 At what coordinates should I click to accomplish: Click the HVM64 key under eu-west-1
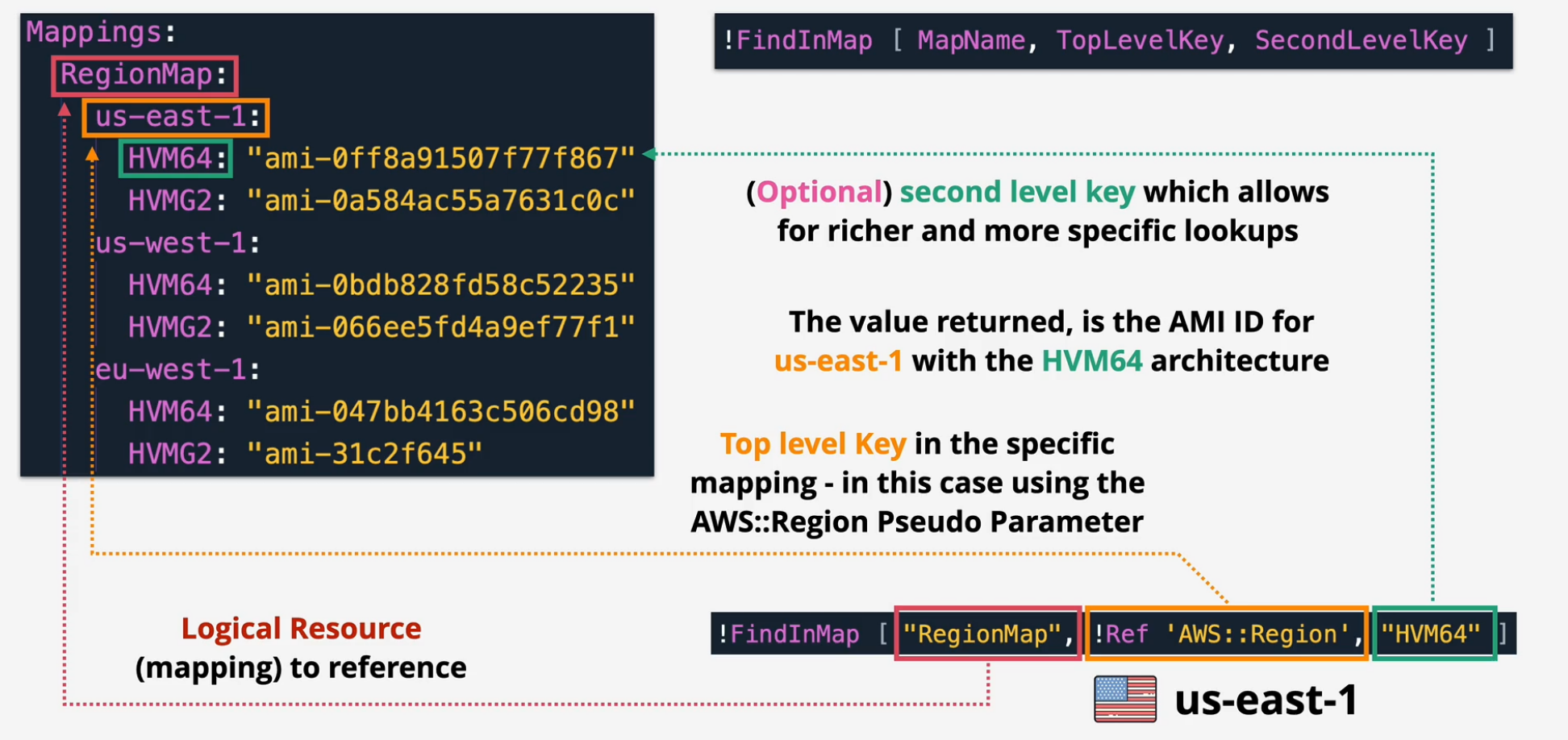click(x=177, y=412)
